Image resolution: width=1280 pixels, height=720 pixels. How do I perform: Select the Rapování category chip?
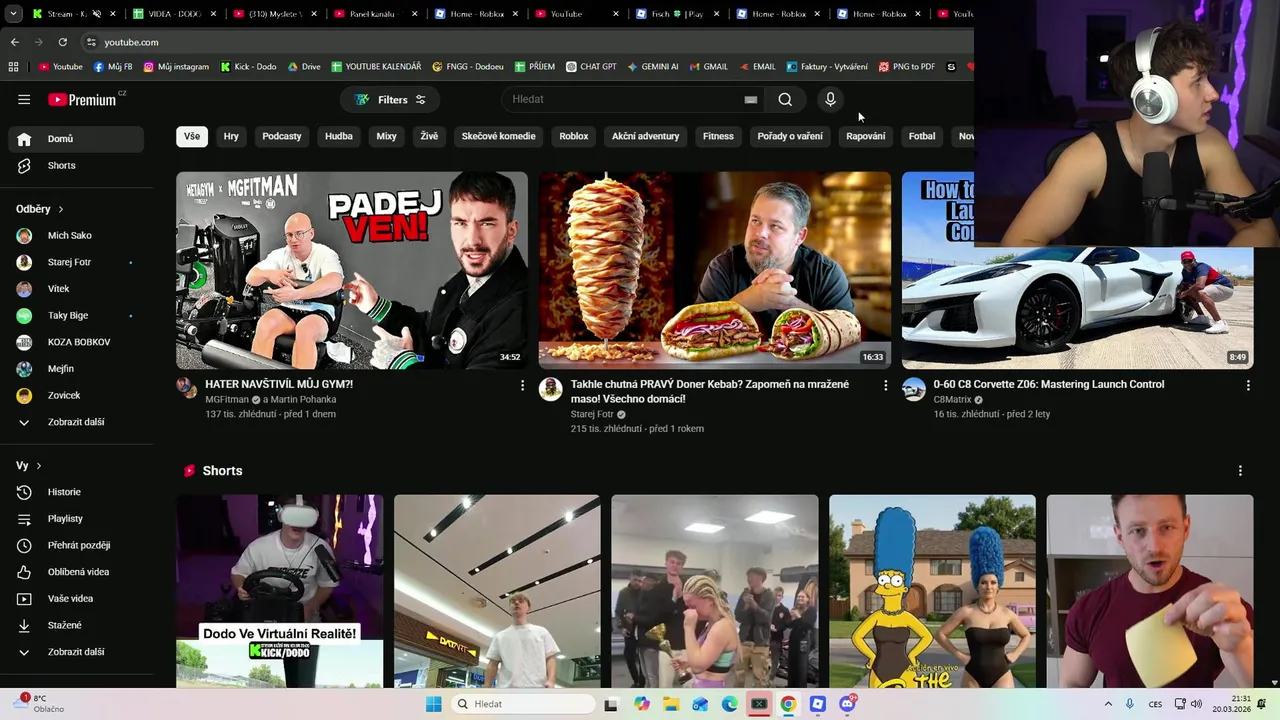(x=865, y=136)
